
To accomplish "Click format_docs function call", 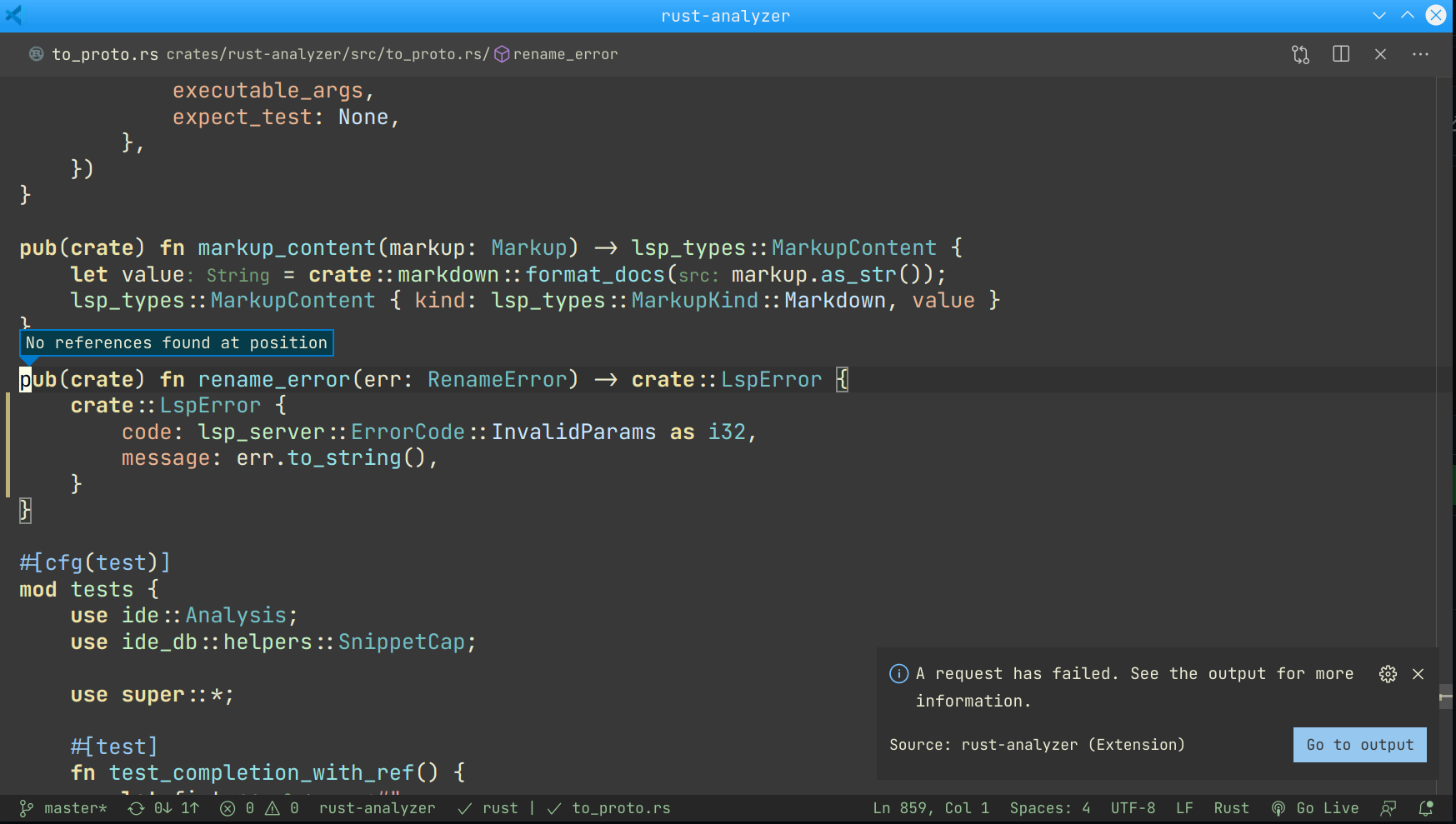I will pyautogui.click(x=595, y=275).
